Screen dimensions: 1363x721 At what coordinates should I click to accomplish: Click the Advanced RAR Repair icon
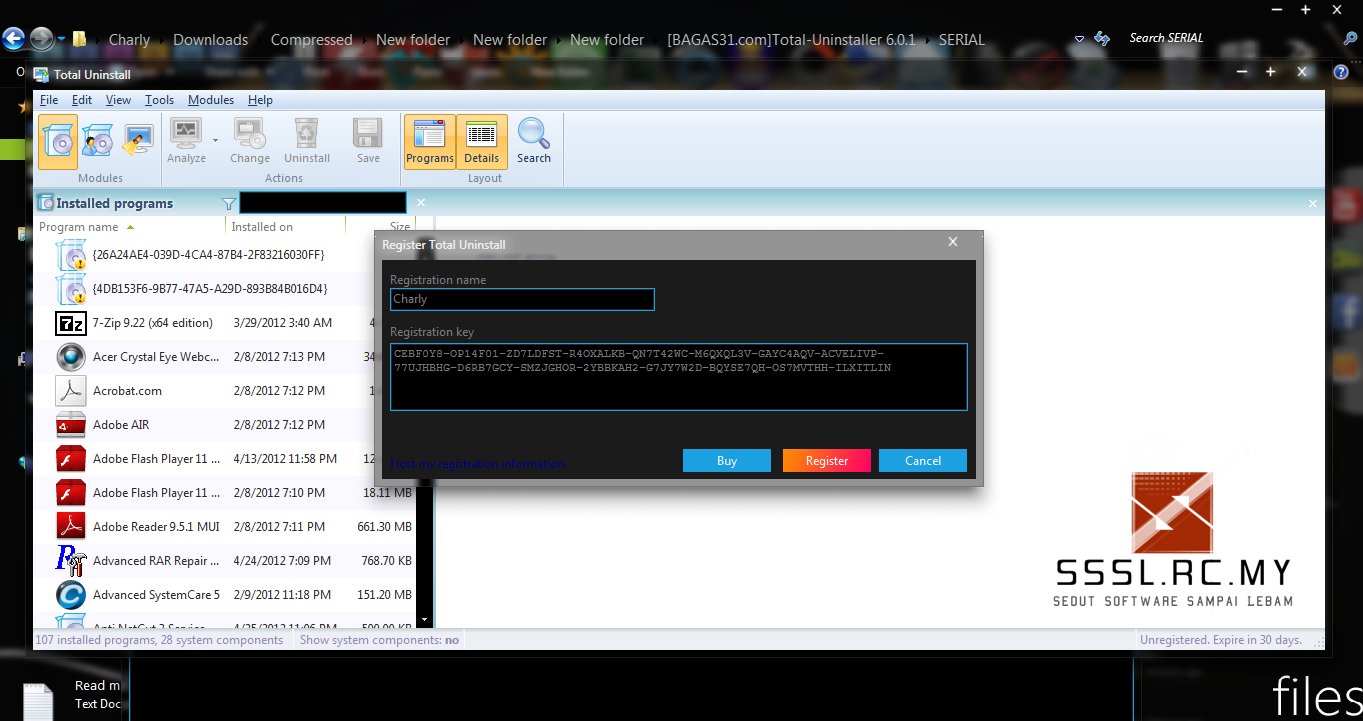click(x=71, y=561)
